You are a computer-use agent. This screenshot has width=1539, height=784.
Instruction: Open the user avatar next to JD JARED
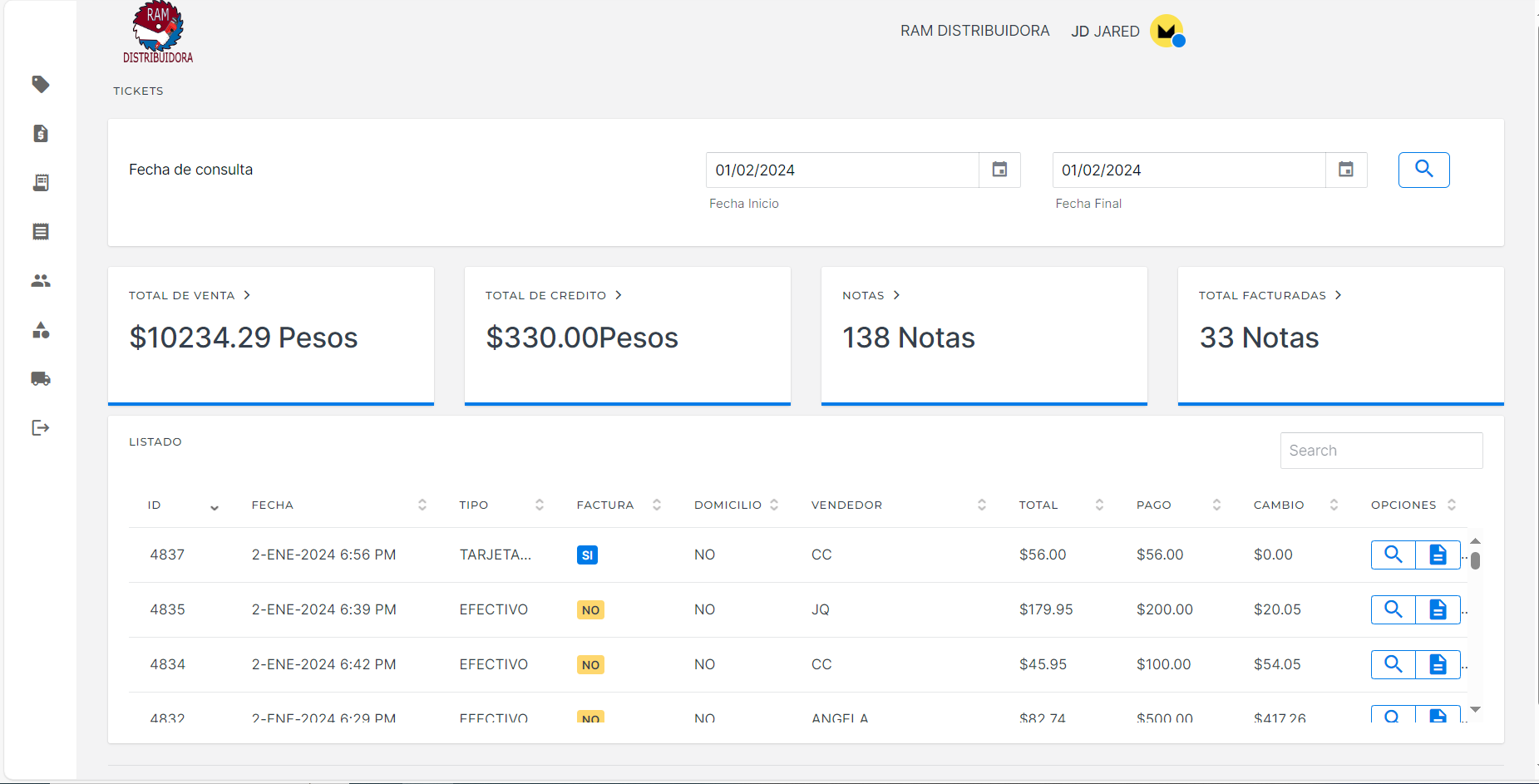coord(1167,32)
